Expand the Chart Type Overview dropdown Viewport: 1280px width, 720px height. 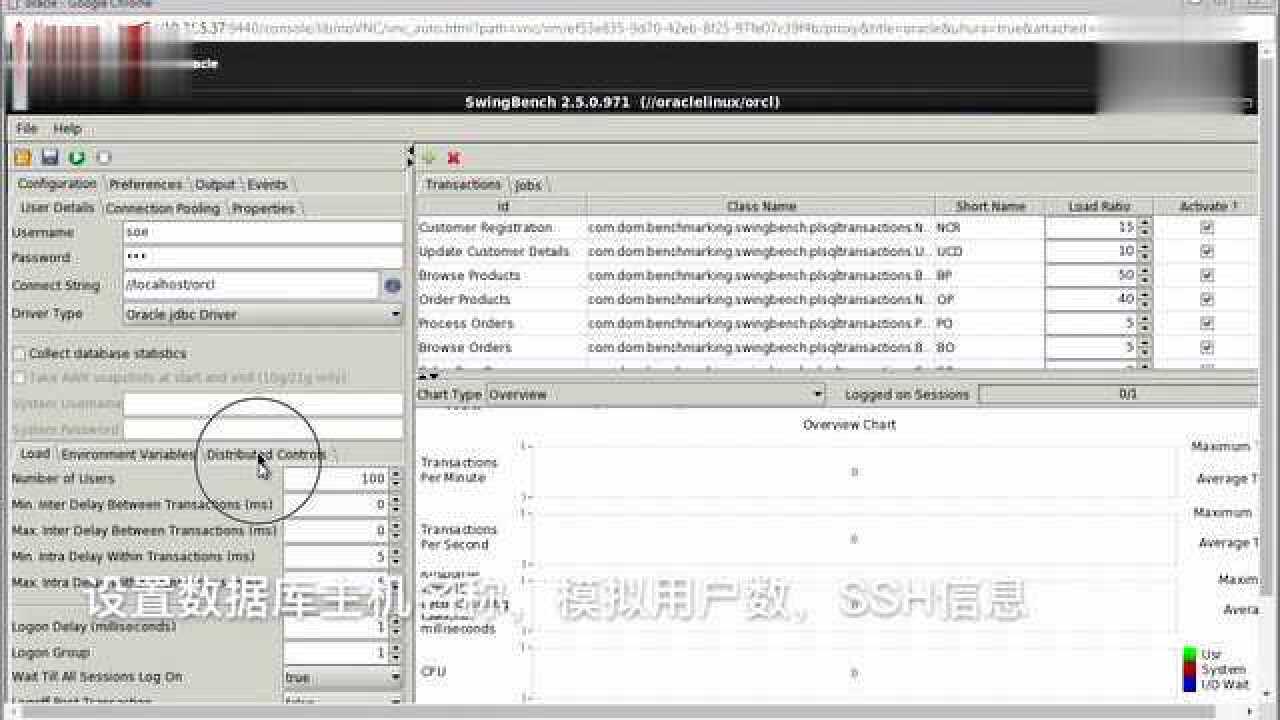click(x=818, y=395)
